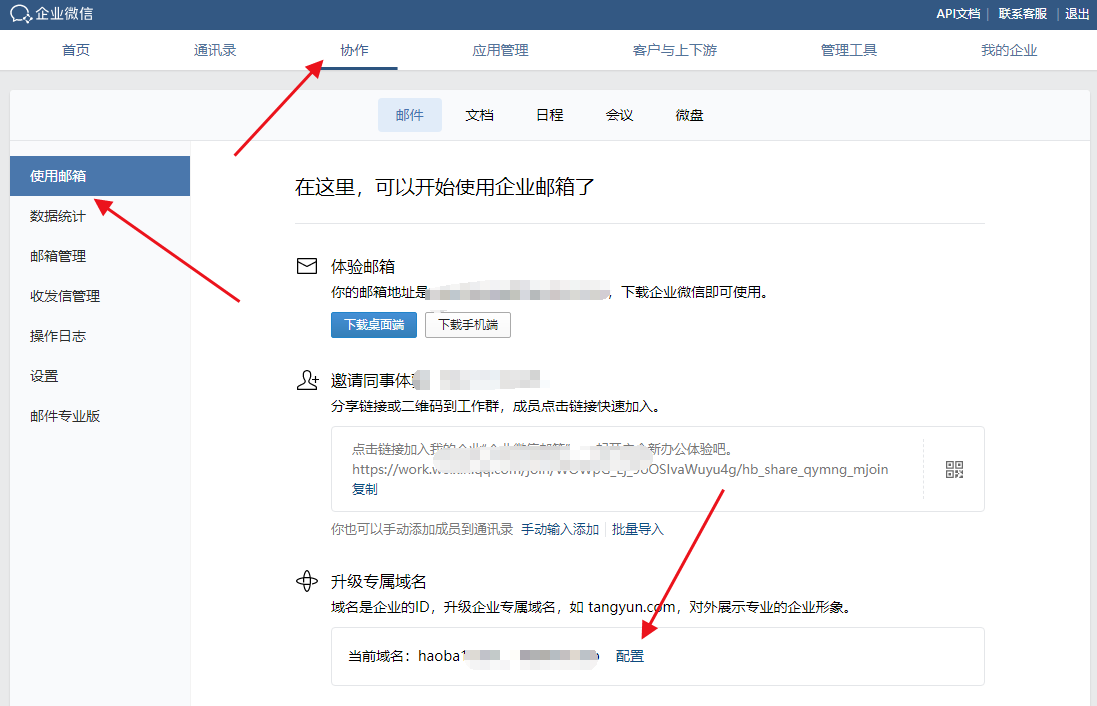The width and height of the screenshot is (1097, 706).
Task: Open the 设置 sidebar section
Action: (x=45, y=375)
